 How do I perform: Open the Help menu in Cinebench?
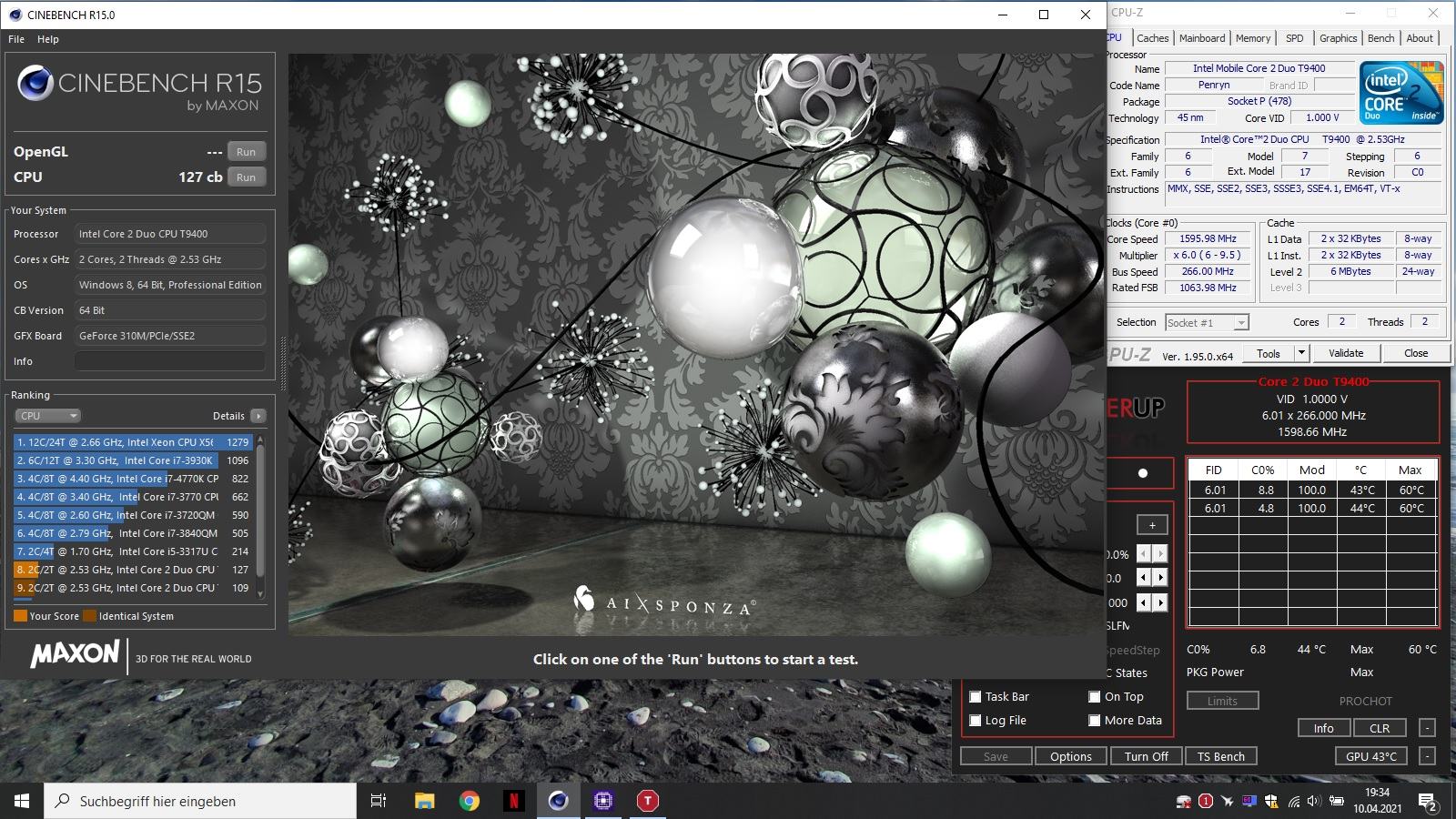48,39
